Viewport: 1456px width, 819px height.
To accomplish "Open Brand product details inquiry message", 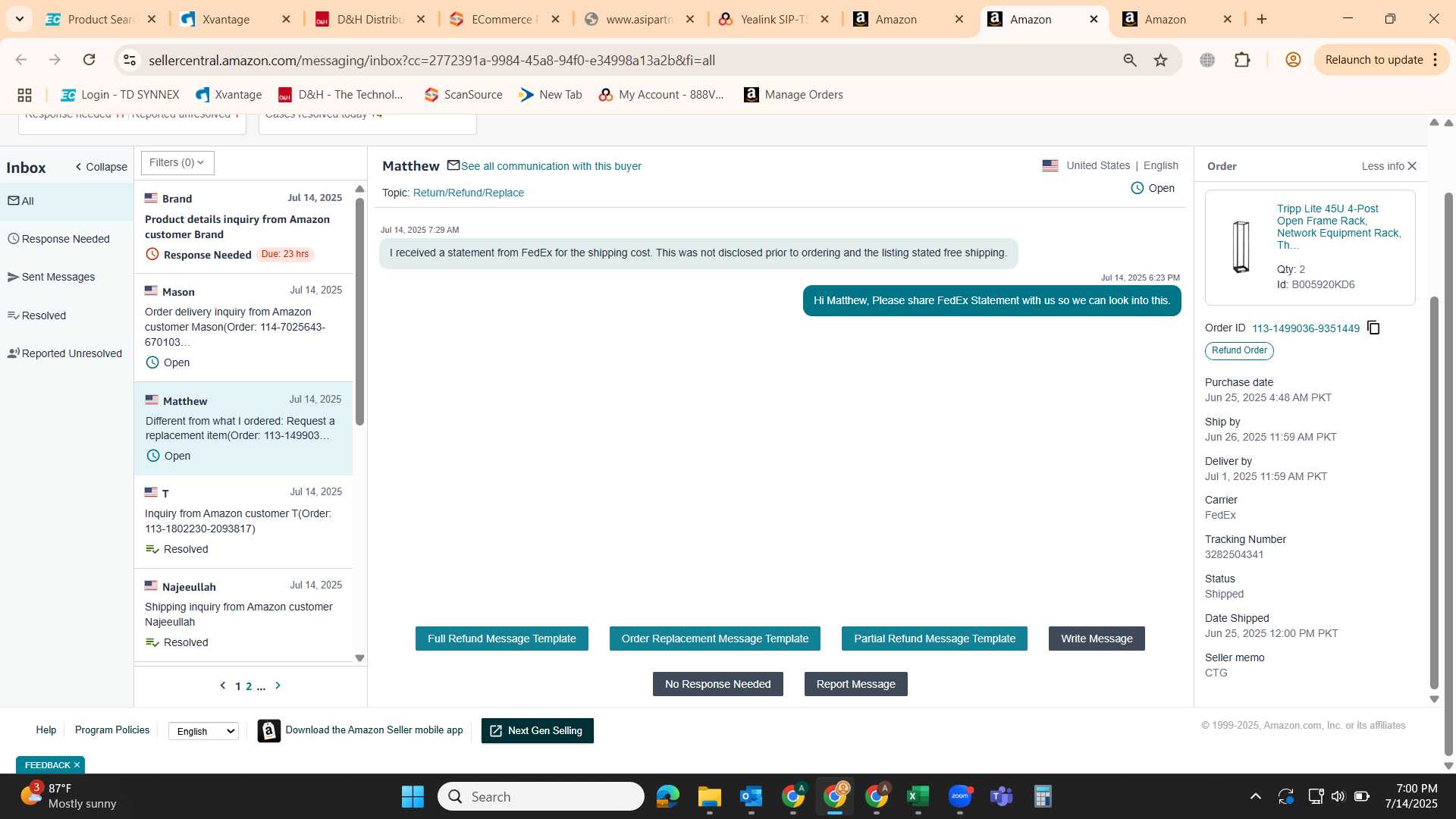I will click(243, 227).
